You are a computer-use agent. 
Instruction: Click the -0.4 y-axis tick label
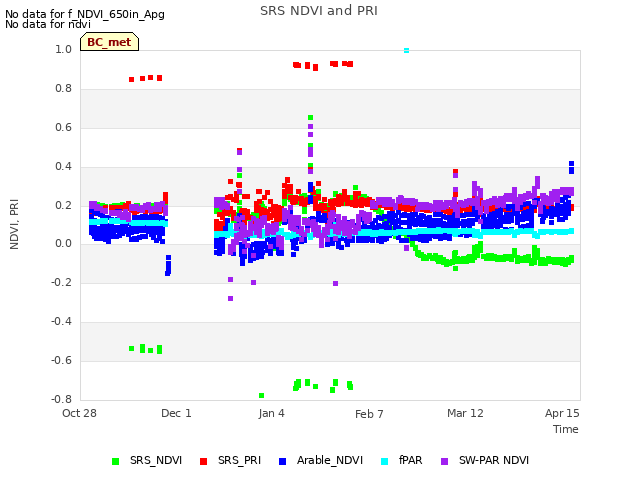[x=61, y=322]
